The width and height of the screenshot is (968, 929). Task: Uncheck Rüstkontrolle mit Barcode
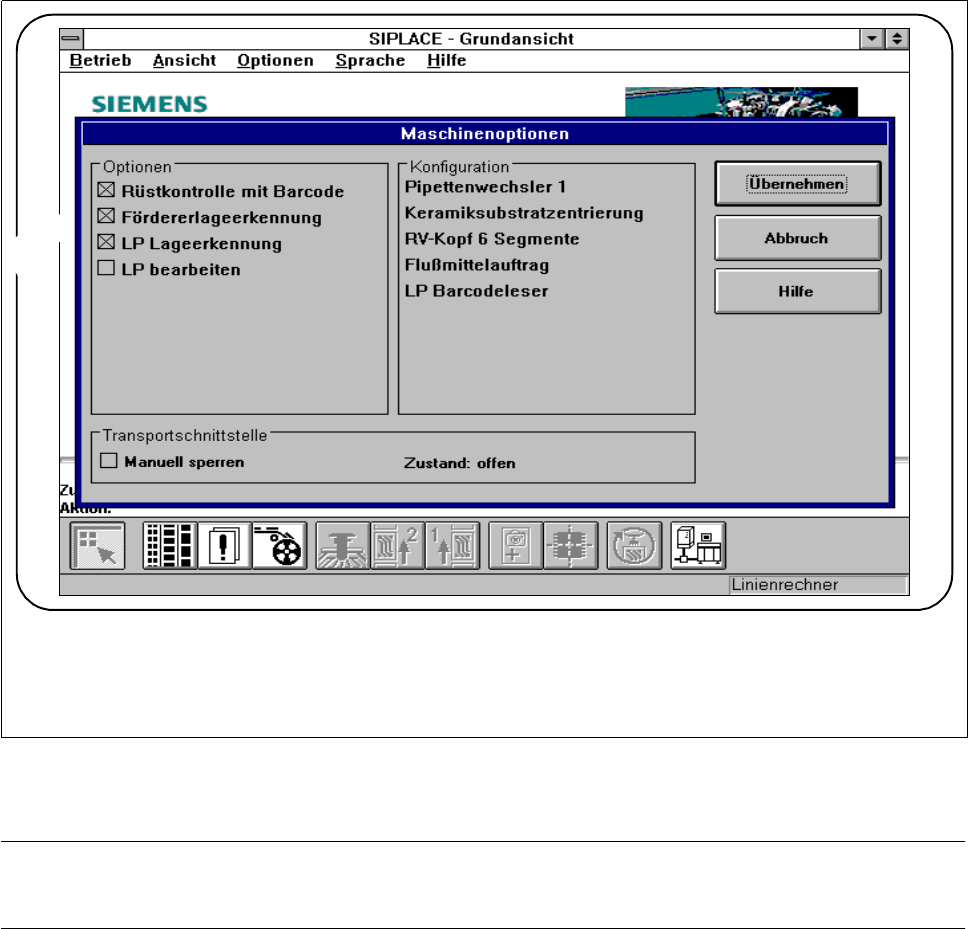(106, 190)
